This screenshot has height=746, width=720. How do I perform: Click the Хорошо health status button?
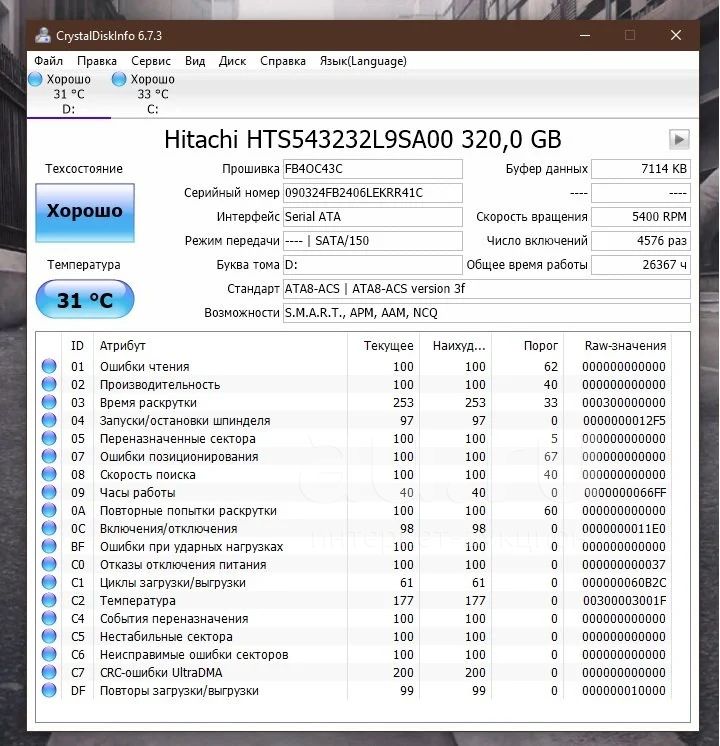pyautogui.click(x=85, y=213)
